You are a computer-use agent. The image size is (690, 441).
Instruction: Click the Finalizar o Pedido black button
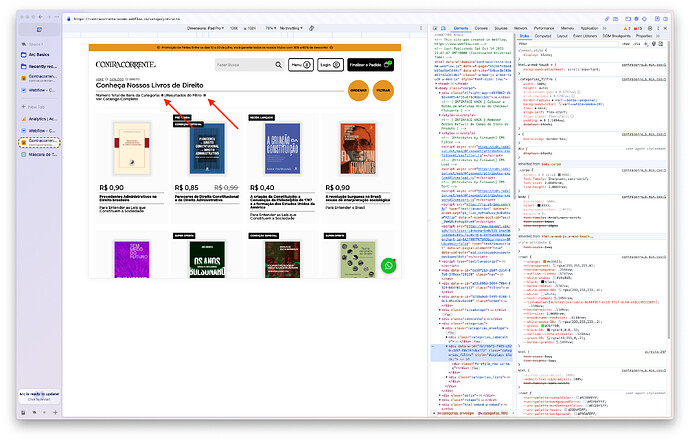click(x=370, y=65)
